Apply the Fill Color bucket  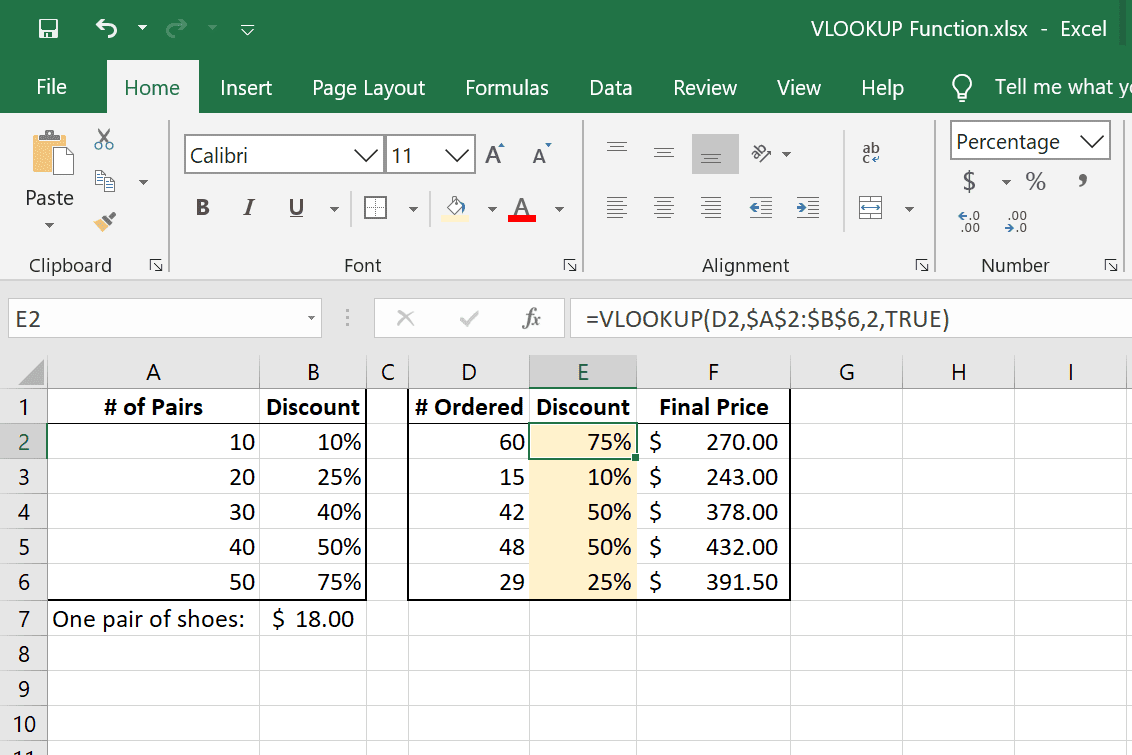455,209
